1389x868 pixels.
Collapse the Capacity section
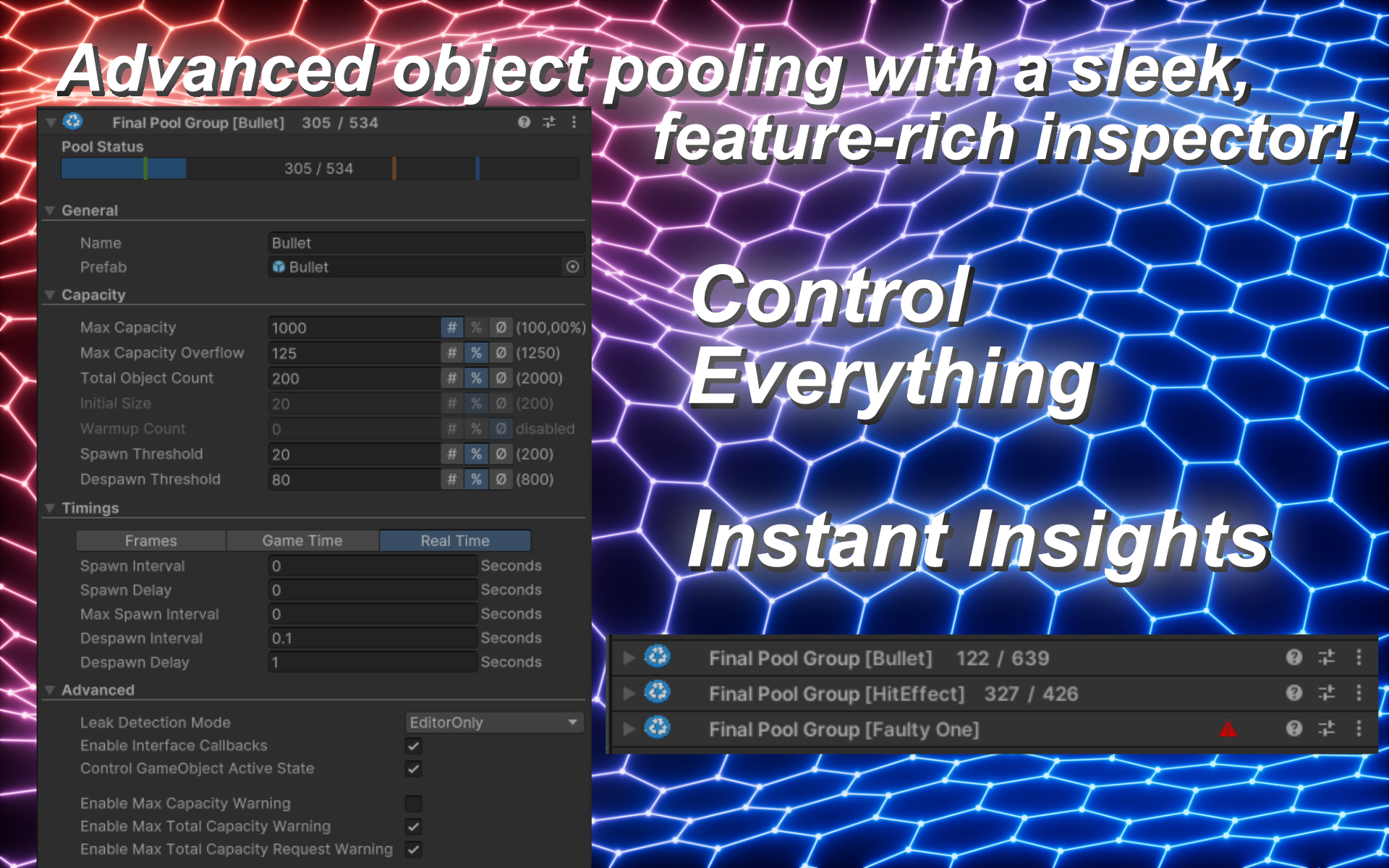pyautogui.click(x=50, y=295)
